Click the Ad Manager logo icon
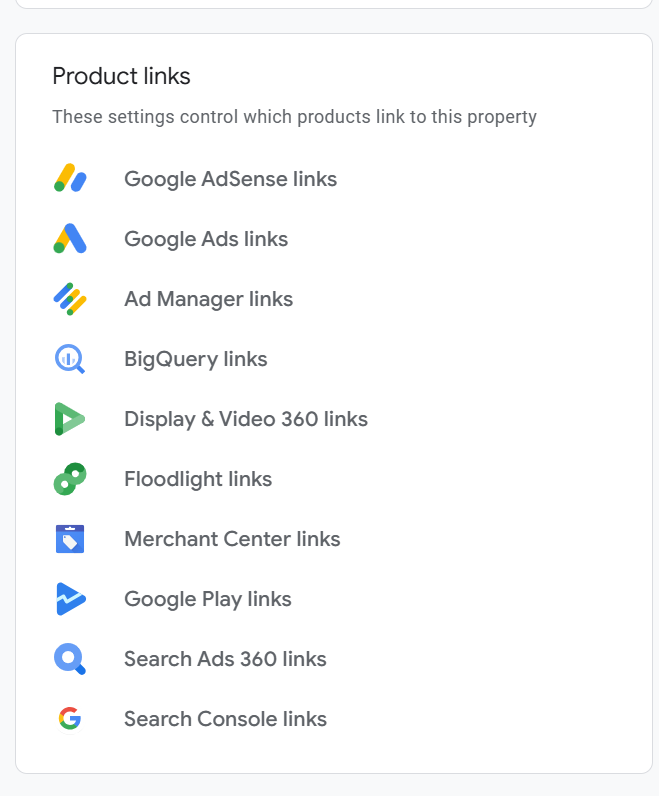659x796 pixels. [70, 298]
